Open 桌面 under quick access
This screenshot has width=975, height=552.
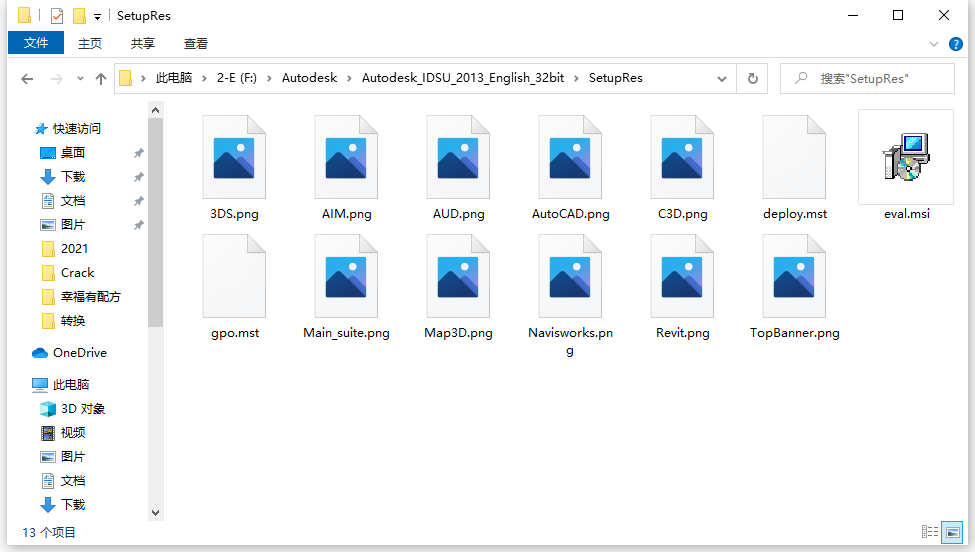tap(73, 153)
